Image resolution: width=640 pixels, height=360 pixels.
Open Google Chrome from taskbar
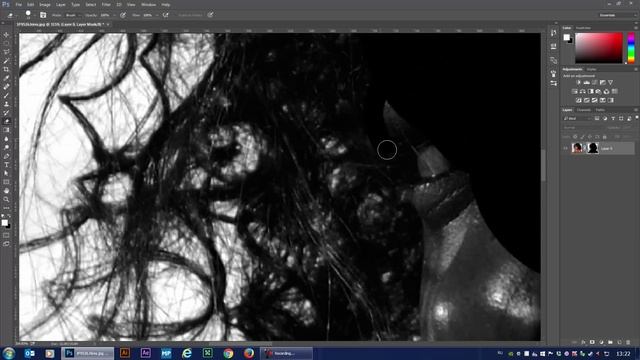coord(228,353)
